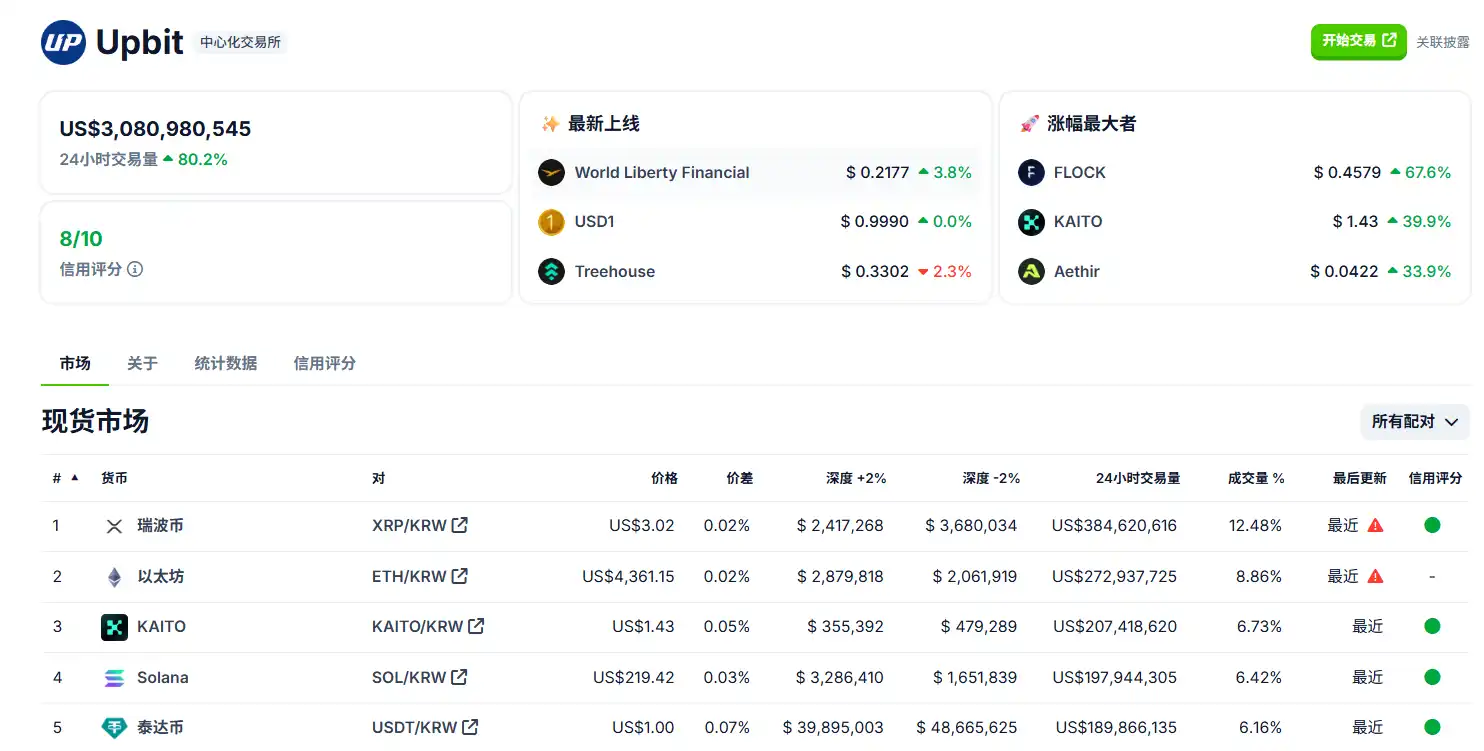Click the USD1 coin icon
This screenshot has width=1484, height=751.
tap(551, 222)
